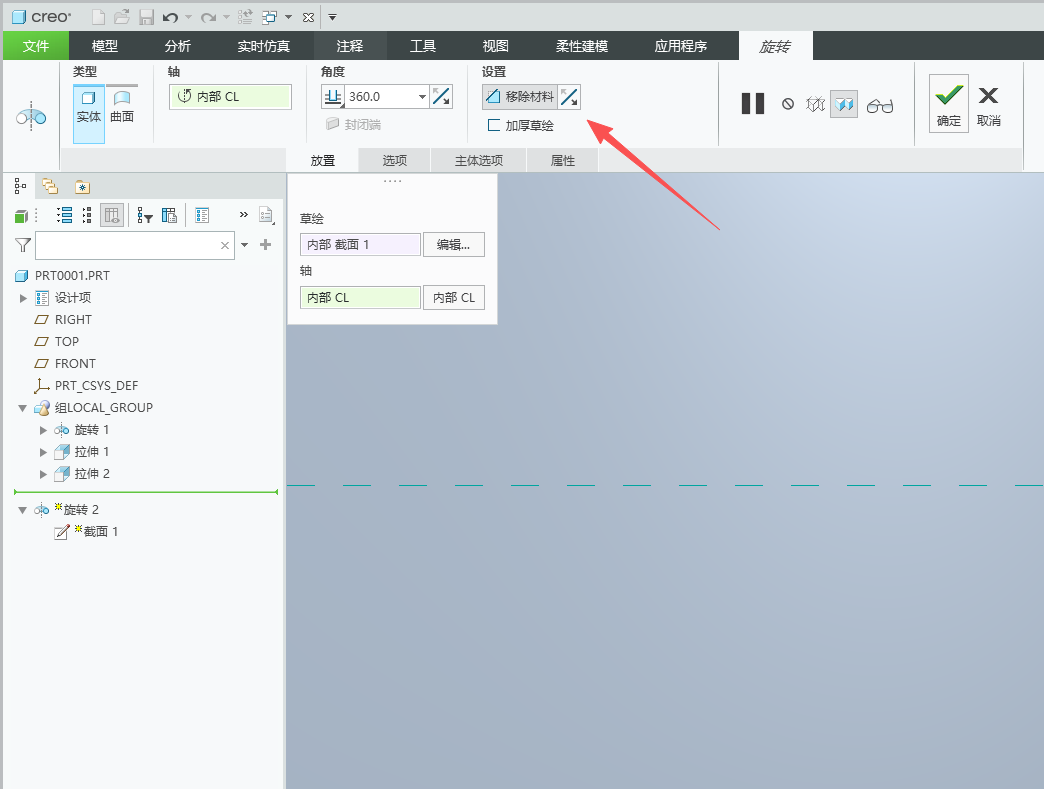Cancel the feature with 取消
The width and height of the screenshot is (1044, 789).
pyautogui.click(x=989, y=105)
